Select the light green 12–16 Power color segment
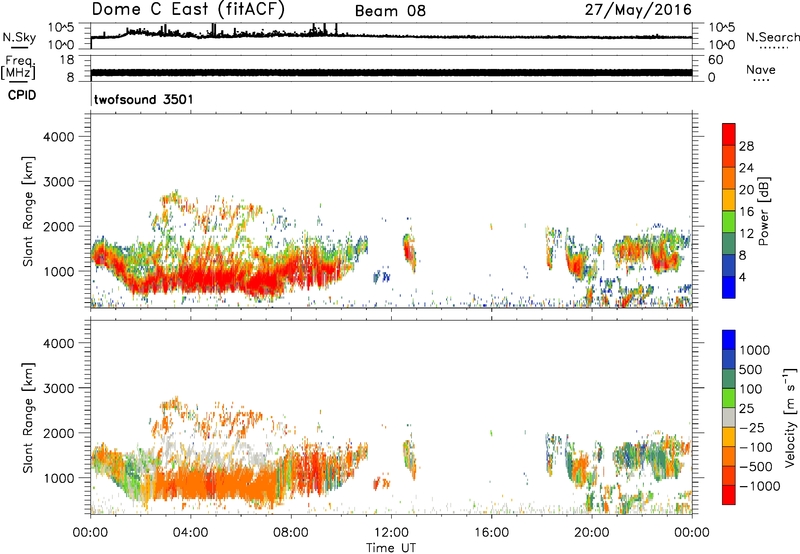This screenshot has width=800, height=554. pyautogui.click(x=729, y=222)
